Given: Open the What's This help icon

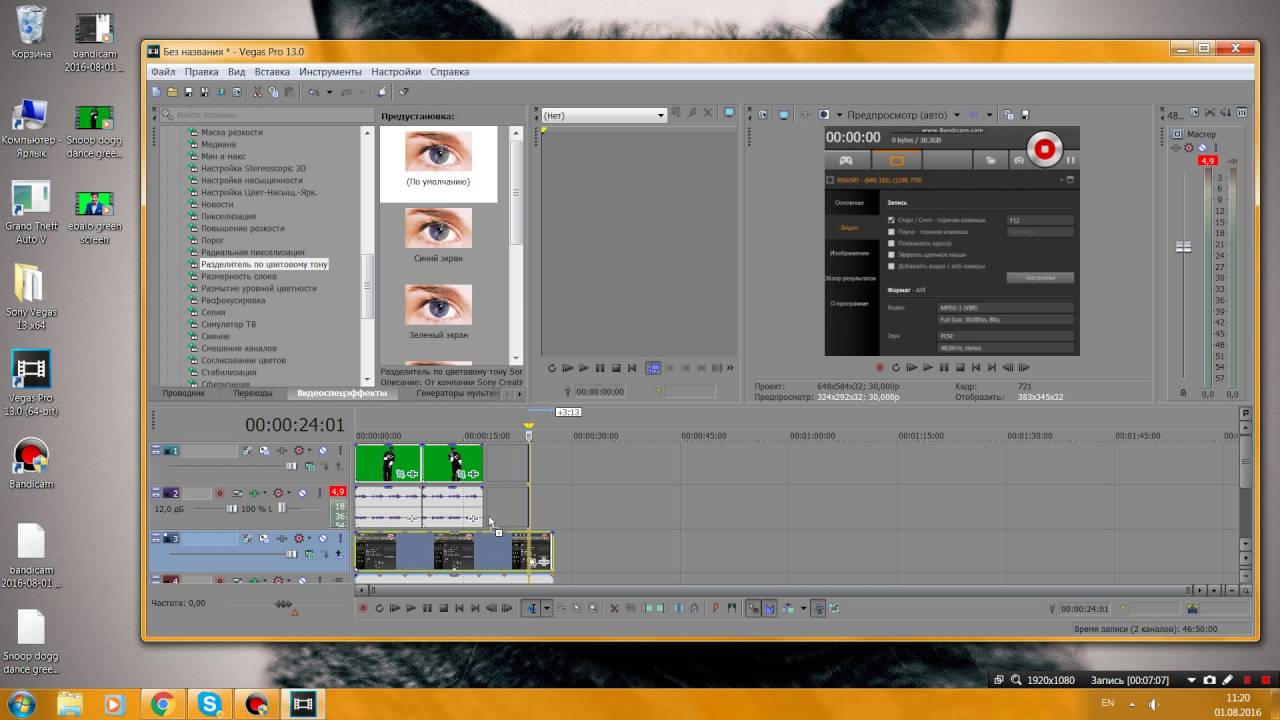Looking at the screenshot, I should [404, 92].
